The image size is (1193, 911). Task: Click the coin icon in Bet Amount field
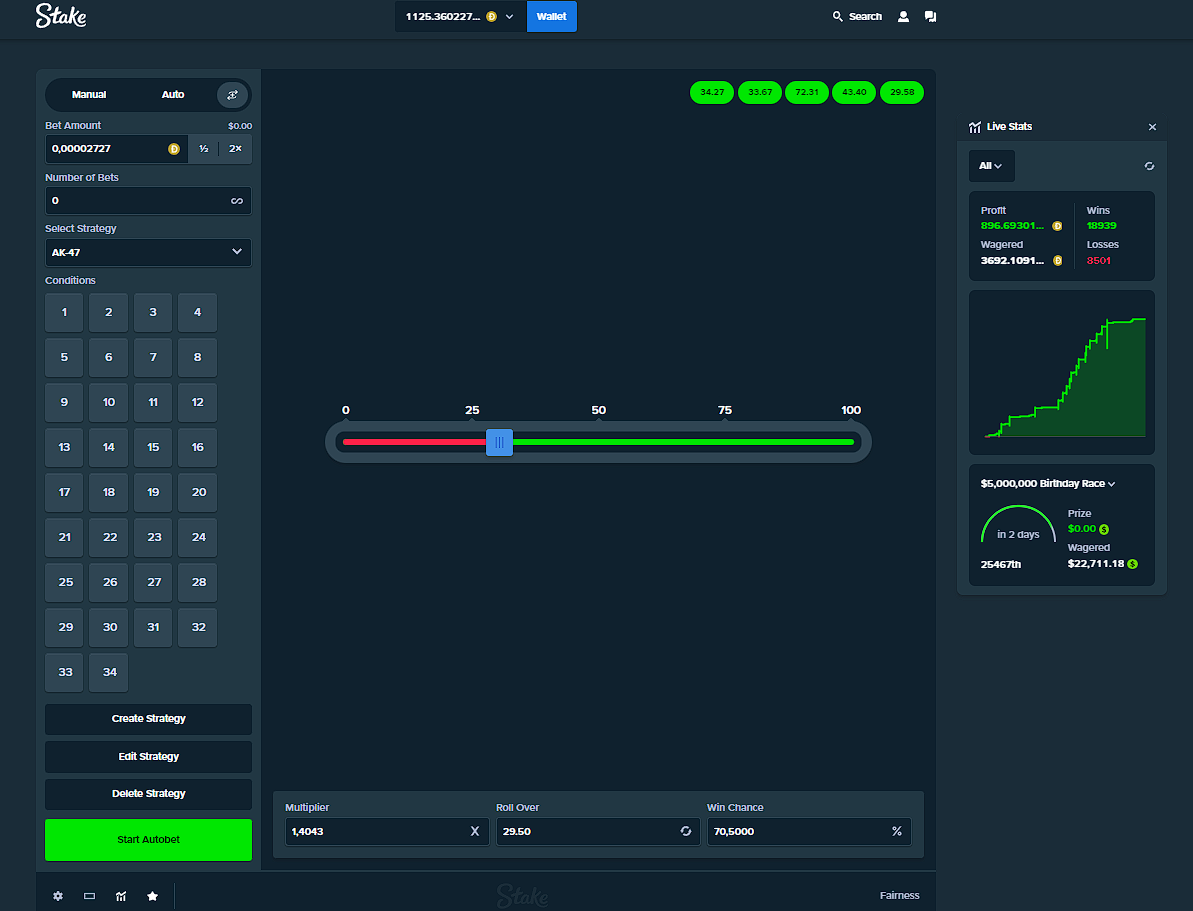(173, 148)
